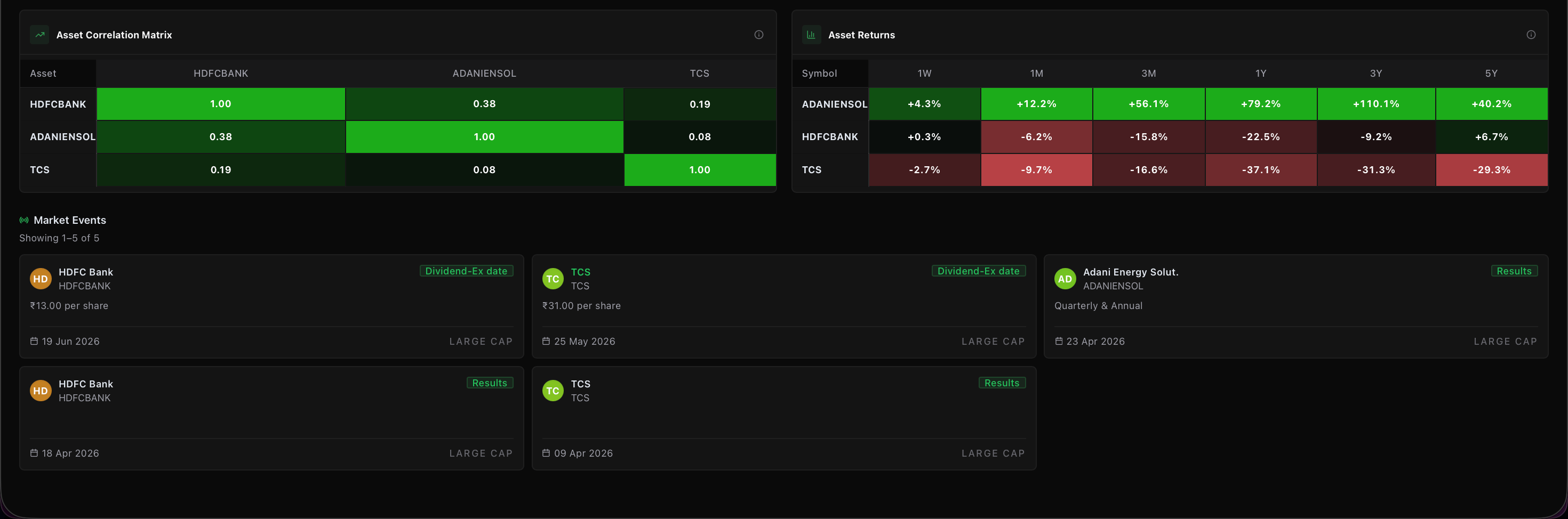Click HDFCBANK–TCS 0.19 cell in HDFCBANK row
This screenshot has height=519, width=1568.
click(700, 104)
